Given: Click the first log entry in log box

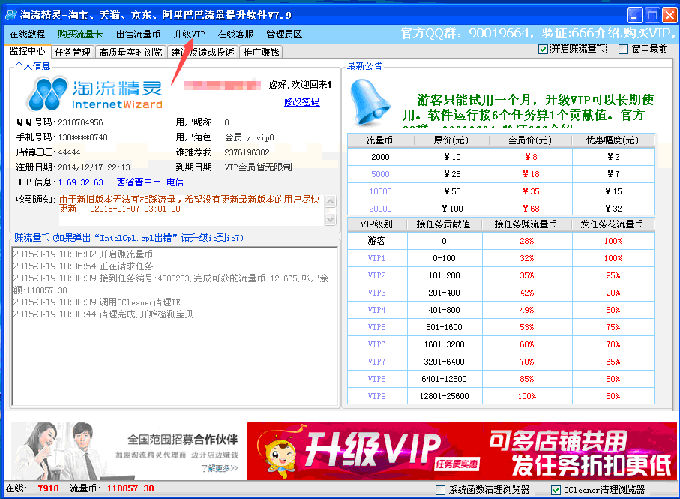Looking at the screenshot, I should click(82, 254).
